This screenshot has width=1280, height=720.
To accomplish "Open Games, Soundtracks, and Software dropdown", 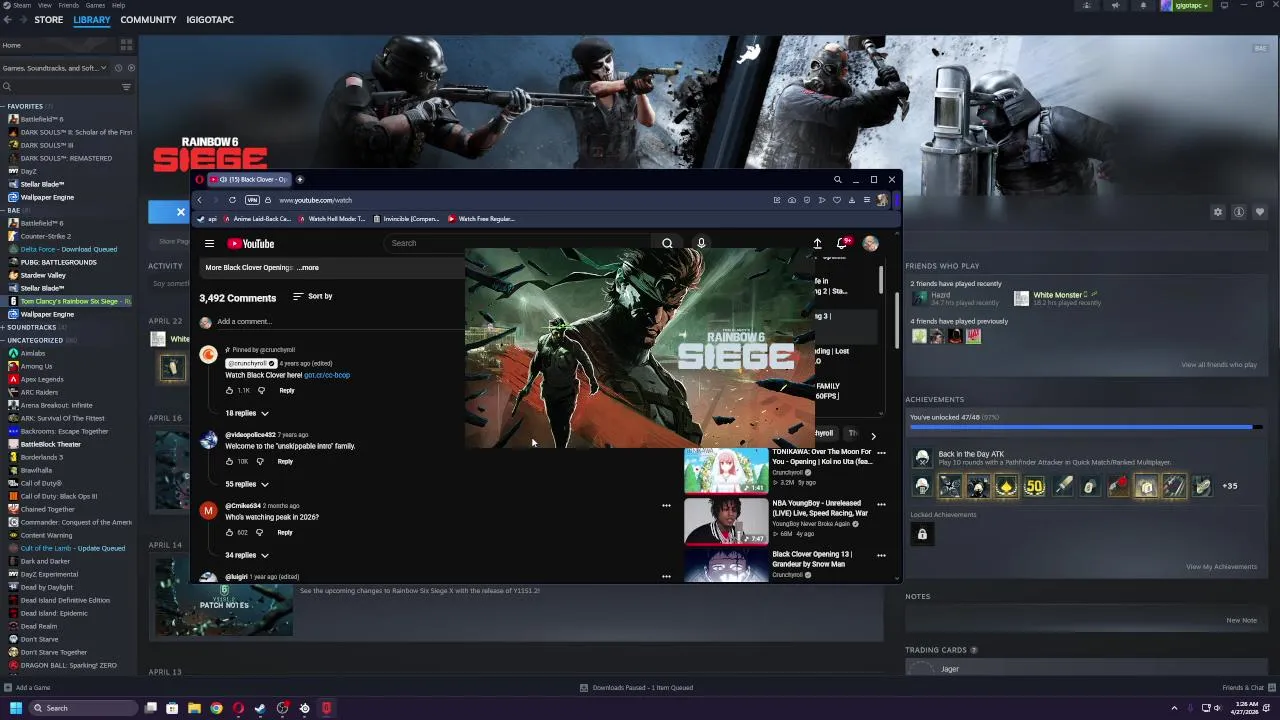I will (x=56, y=68).
